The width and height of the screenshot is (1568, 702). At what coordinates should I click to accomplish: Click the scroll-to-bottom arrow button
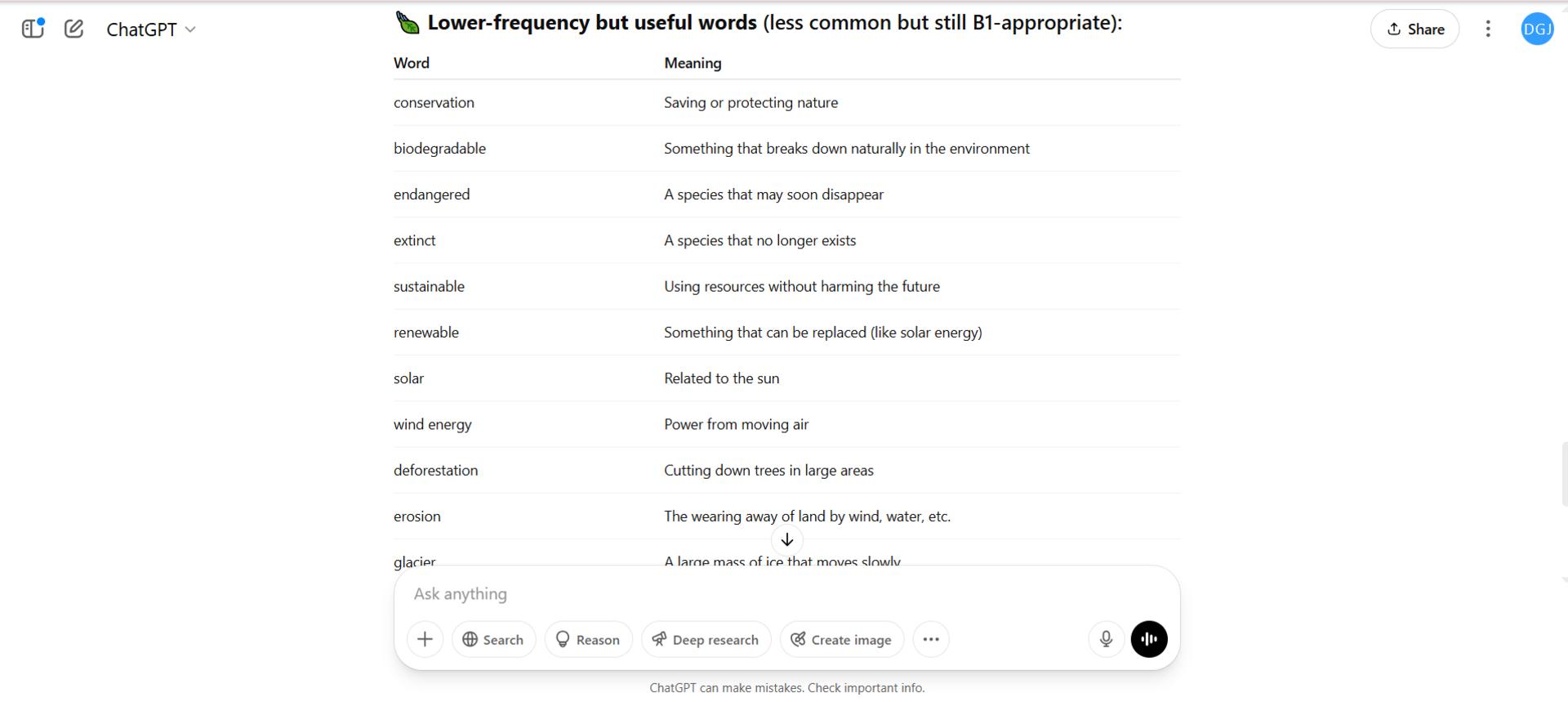[x=787, y=540]
